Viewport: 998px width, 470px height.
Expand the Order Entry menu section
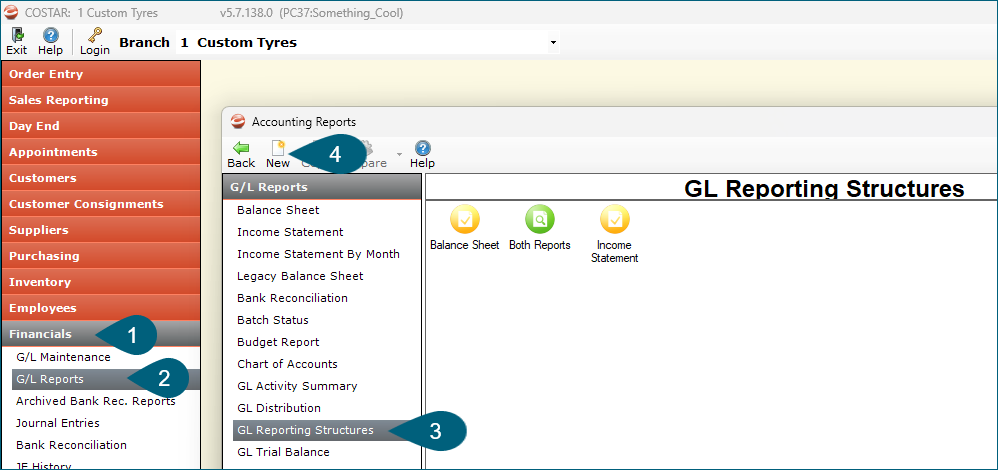coord(101,74)
